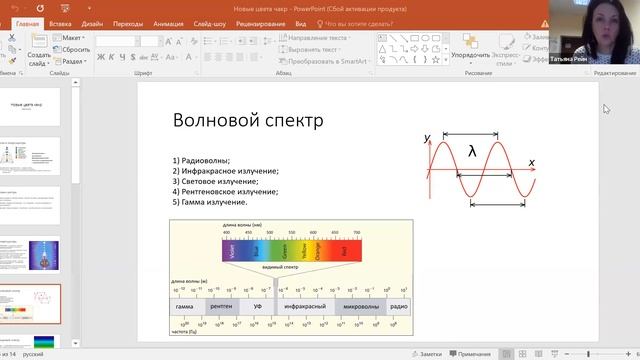Click the Cut scissors icon
Viewport: 640px width, 360px height.
click(x=12, y=38)
